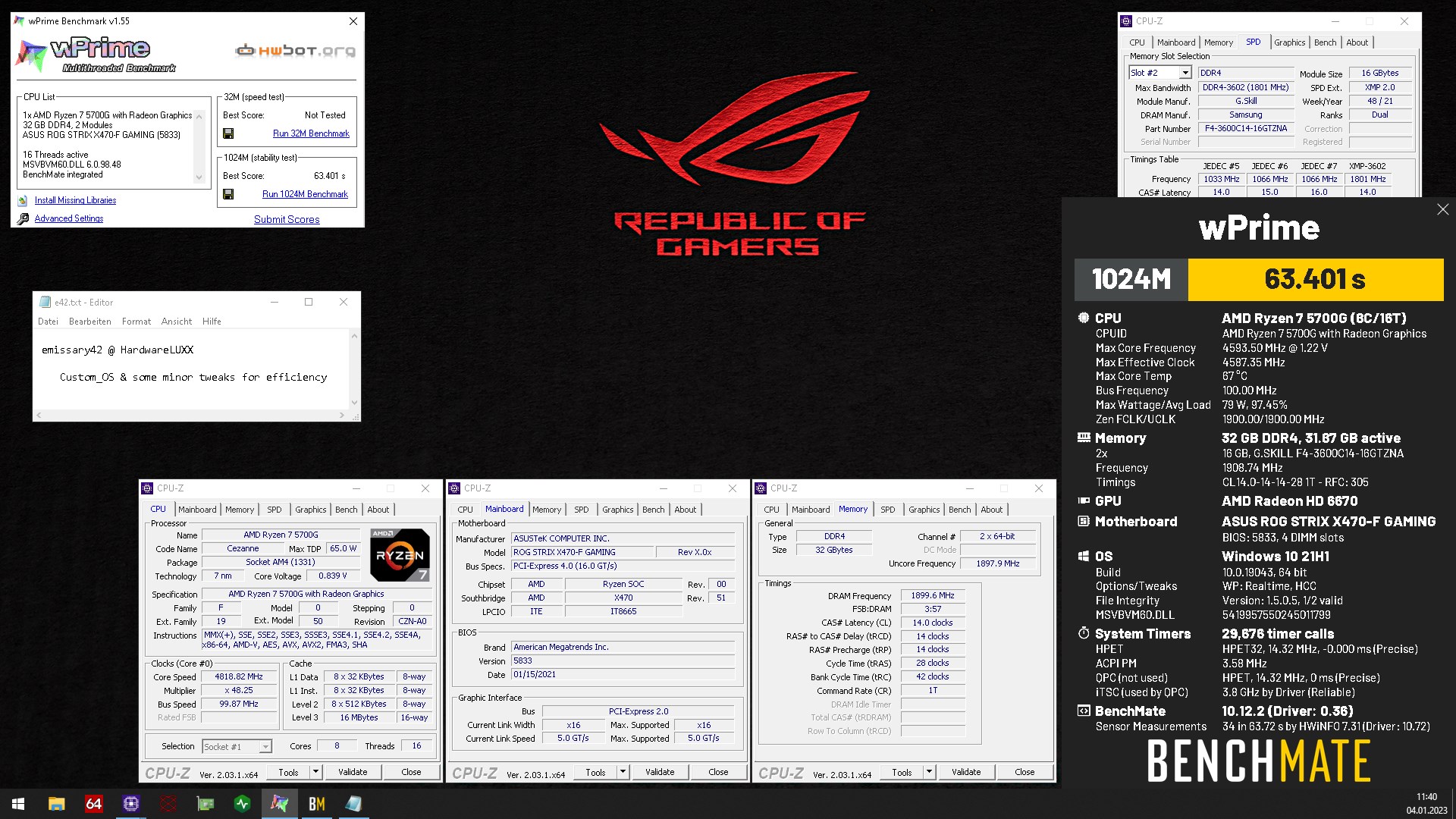1456x819 pixels.
Task: Open the Ansicht menu in Notepad
Action: tap(177, 322)
